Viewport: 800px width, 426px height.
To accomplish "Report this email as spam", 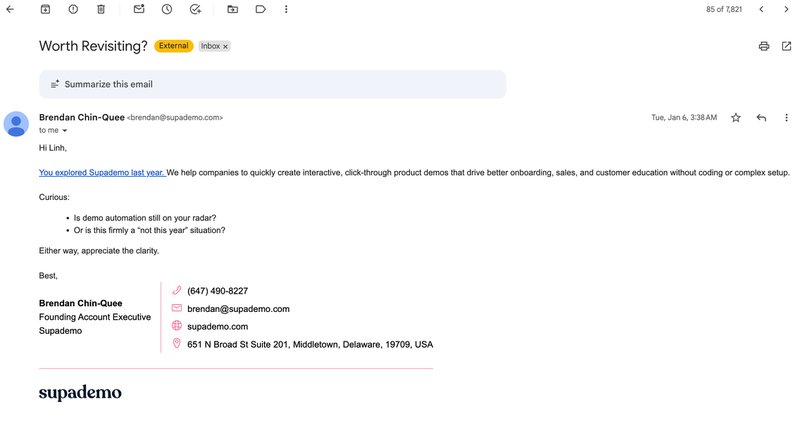I will tap(73, 9).
